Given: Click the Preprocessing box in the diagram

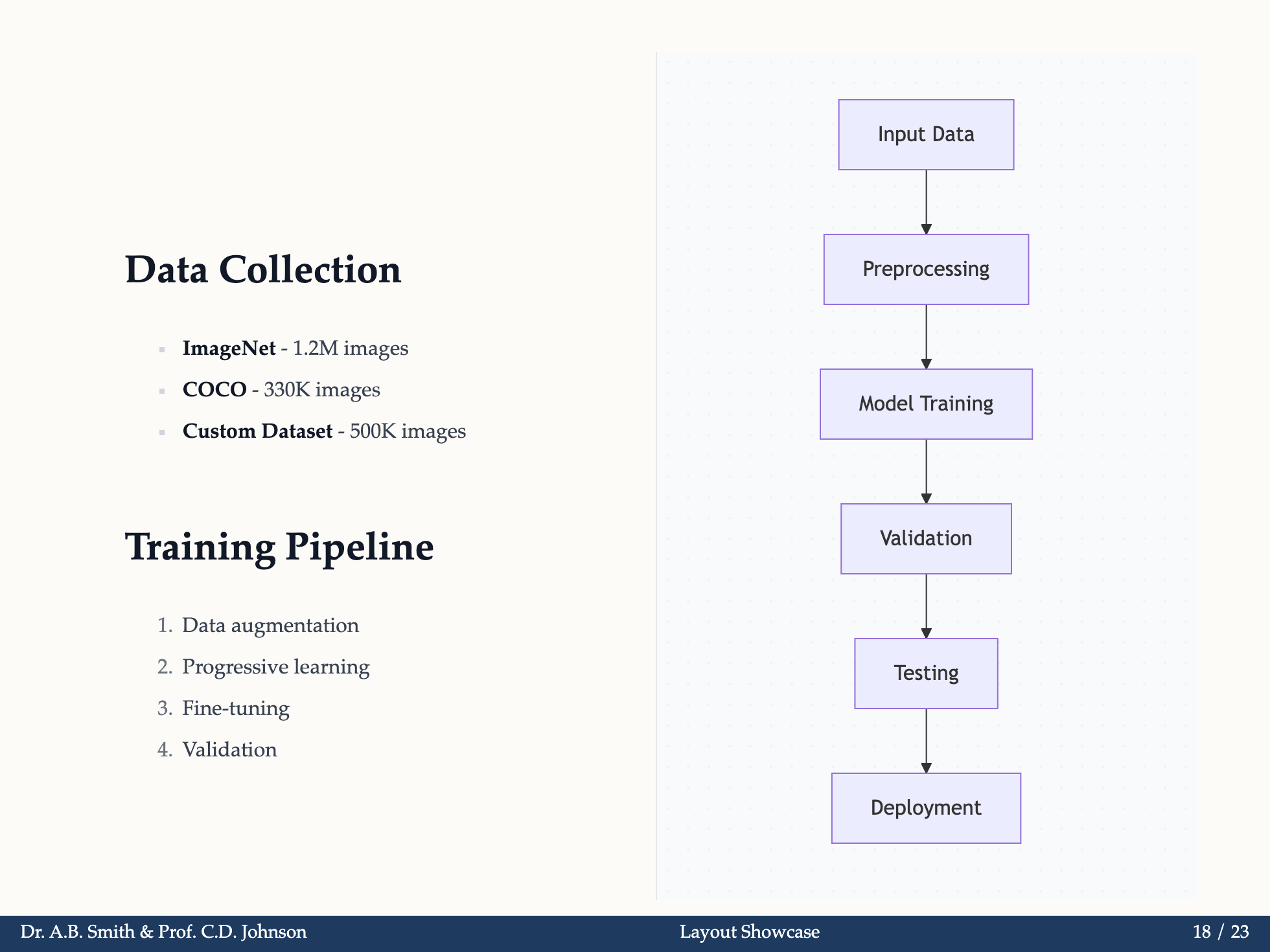Looking at the screenshot, I should point(925,268).
